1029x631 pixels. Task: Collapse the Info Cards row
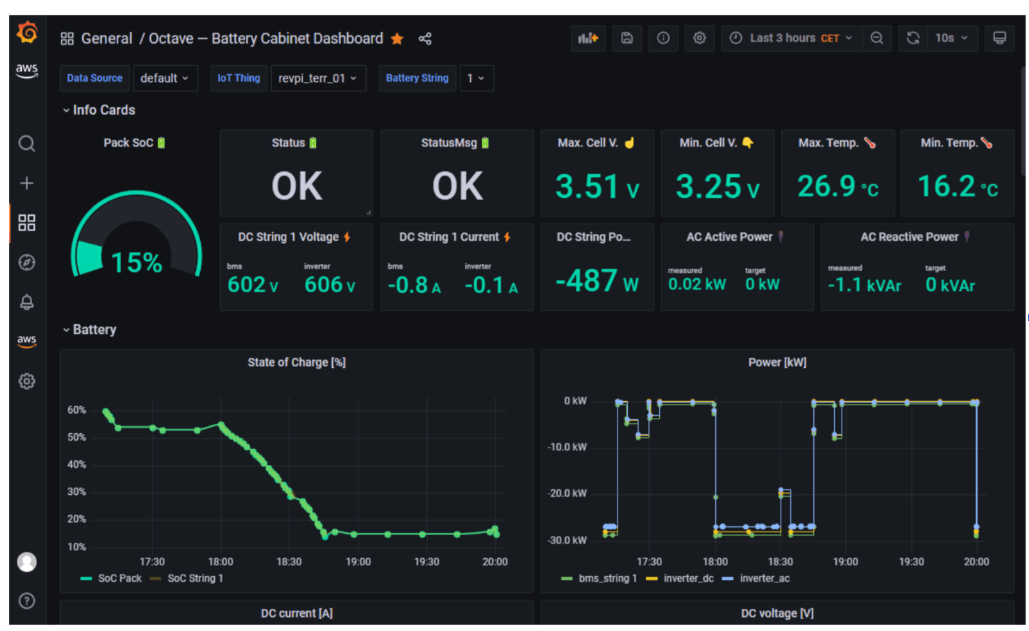[98, 110]
